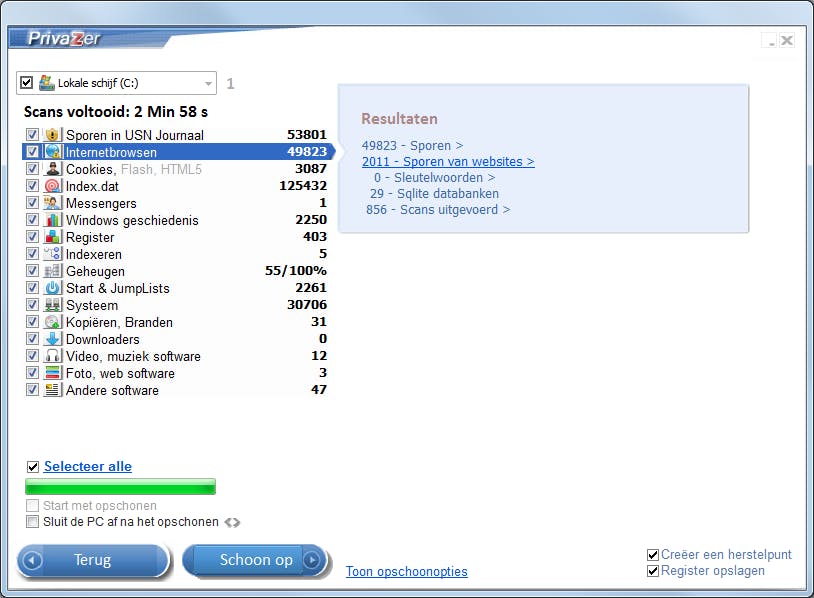This screenshot has width=814, height=598.
Task: Expand 0 - Sleutelwoorden results
Action: pyautogui.click(x=435, y=178)
